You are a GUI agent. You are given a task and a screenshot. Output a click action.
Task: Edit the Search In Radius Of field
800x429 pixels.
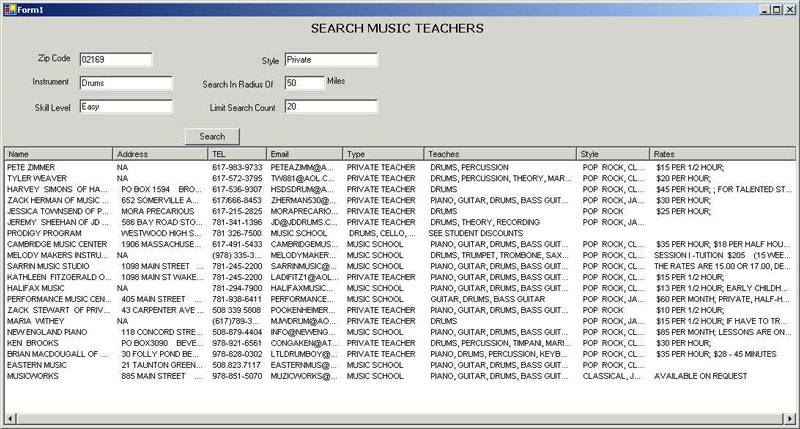click(304, 83)
